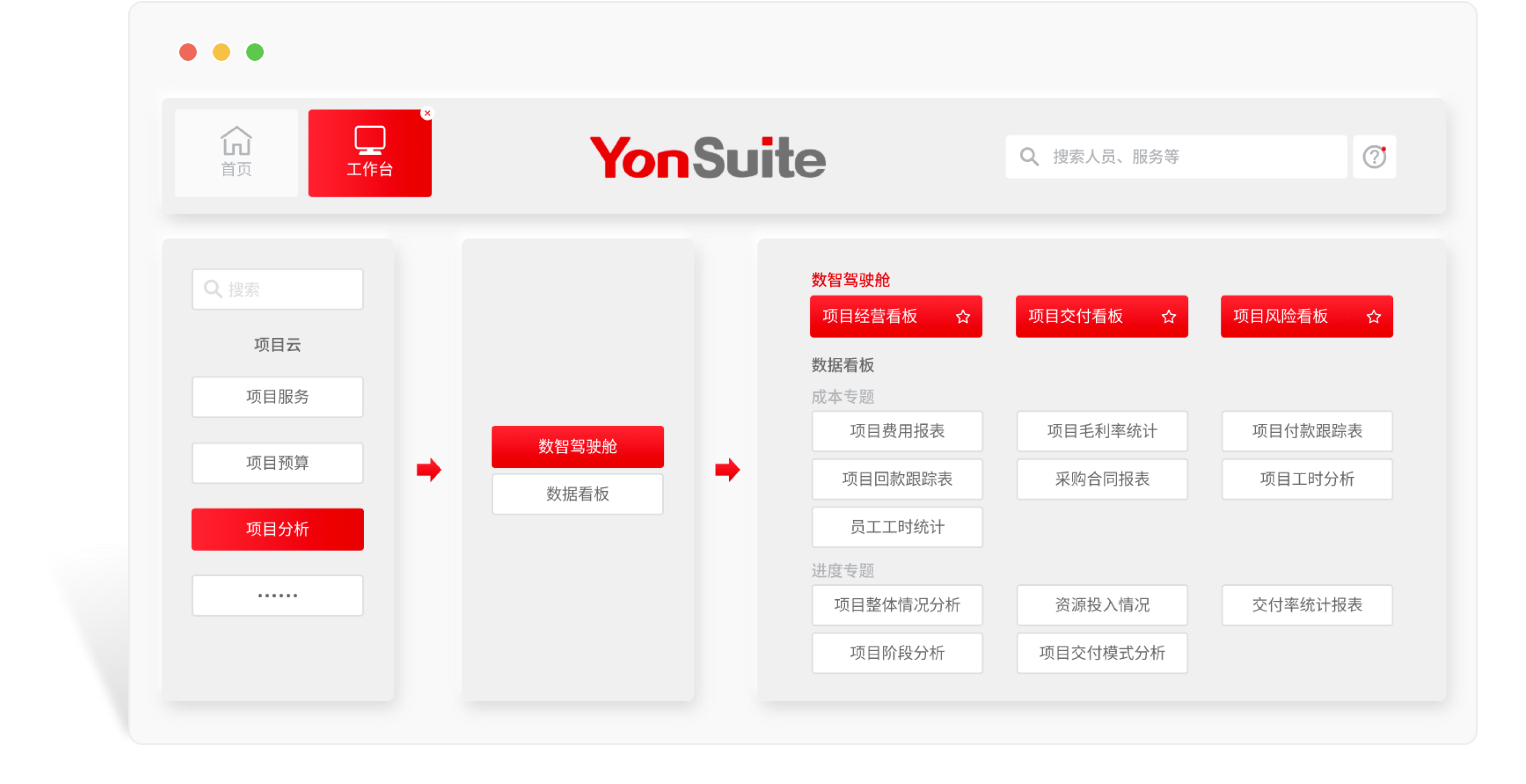Image resolution: width=1526 pixels, height=784 pixels.
Task: Star the 项目风险看板 favorite icon
Action: coord(1373,317)
